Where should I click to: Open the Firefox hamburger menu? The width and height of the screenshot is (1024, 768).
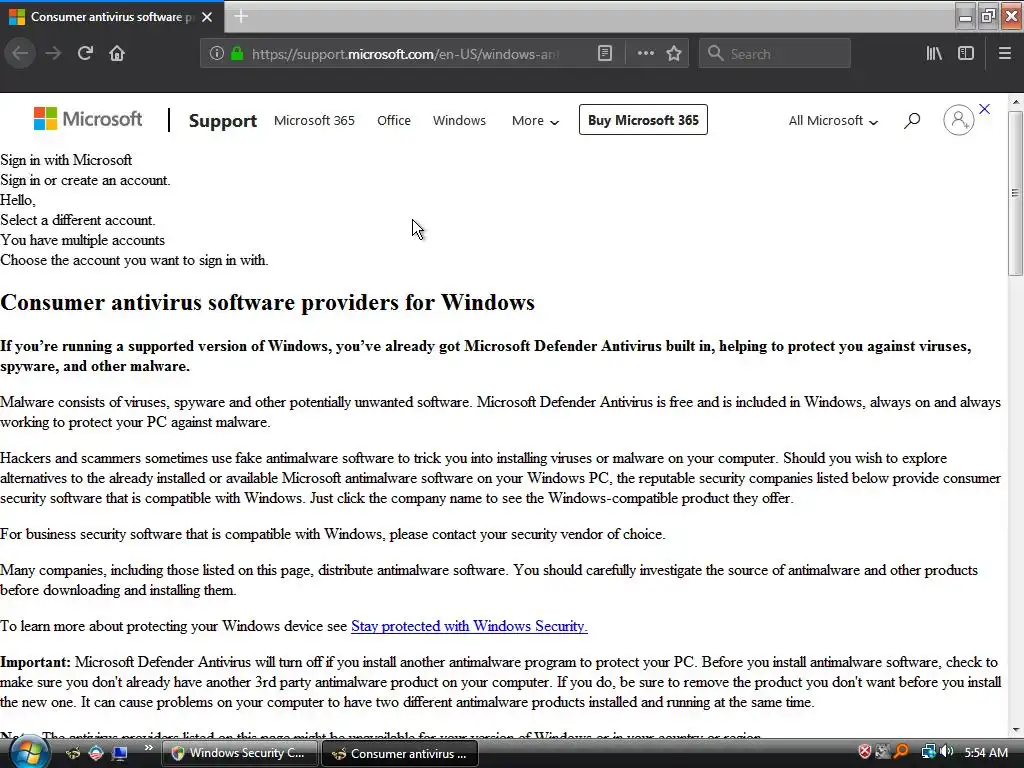[x=1004, y=54]
